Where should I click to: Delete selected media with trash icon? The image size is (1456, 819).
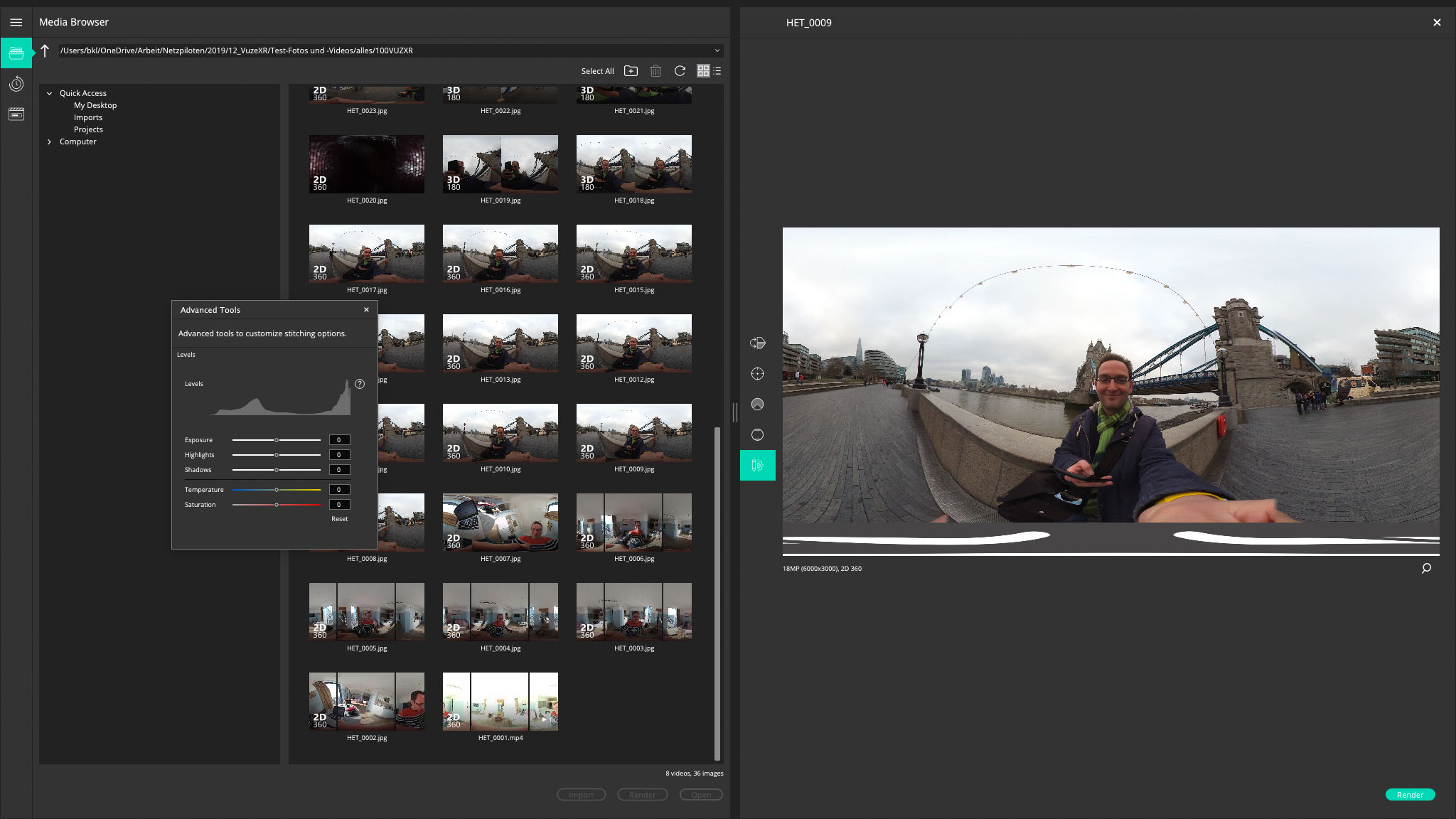click(x=655, y=70)
